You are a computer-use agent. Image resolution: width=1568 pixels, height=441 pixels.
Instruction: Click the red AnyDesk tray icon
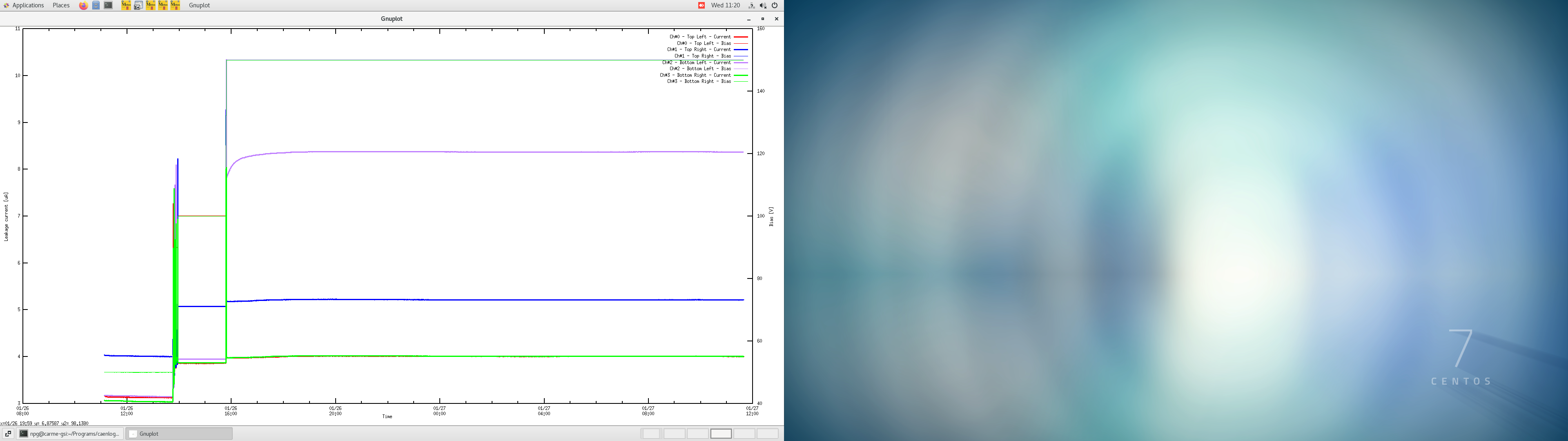pos(701,5)
